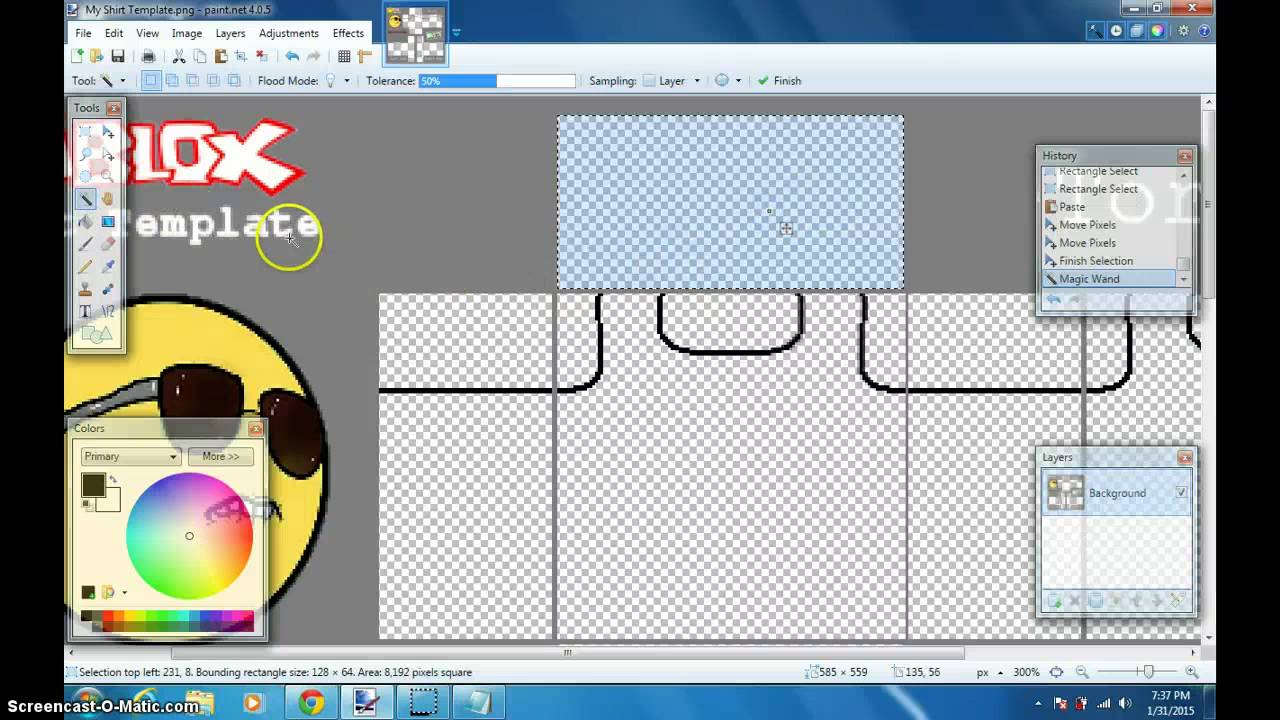
Task: Choose Intersect selection mode
Action: tap(212, 81)
